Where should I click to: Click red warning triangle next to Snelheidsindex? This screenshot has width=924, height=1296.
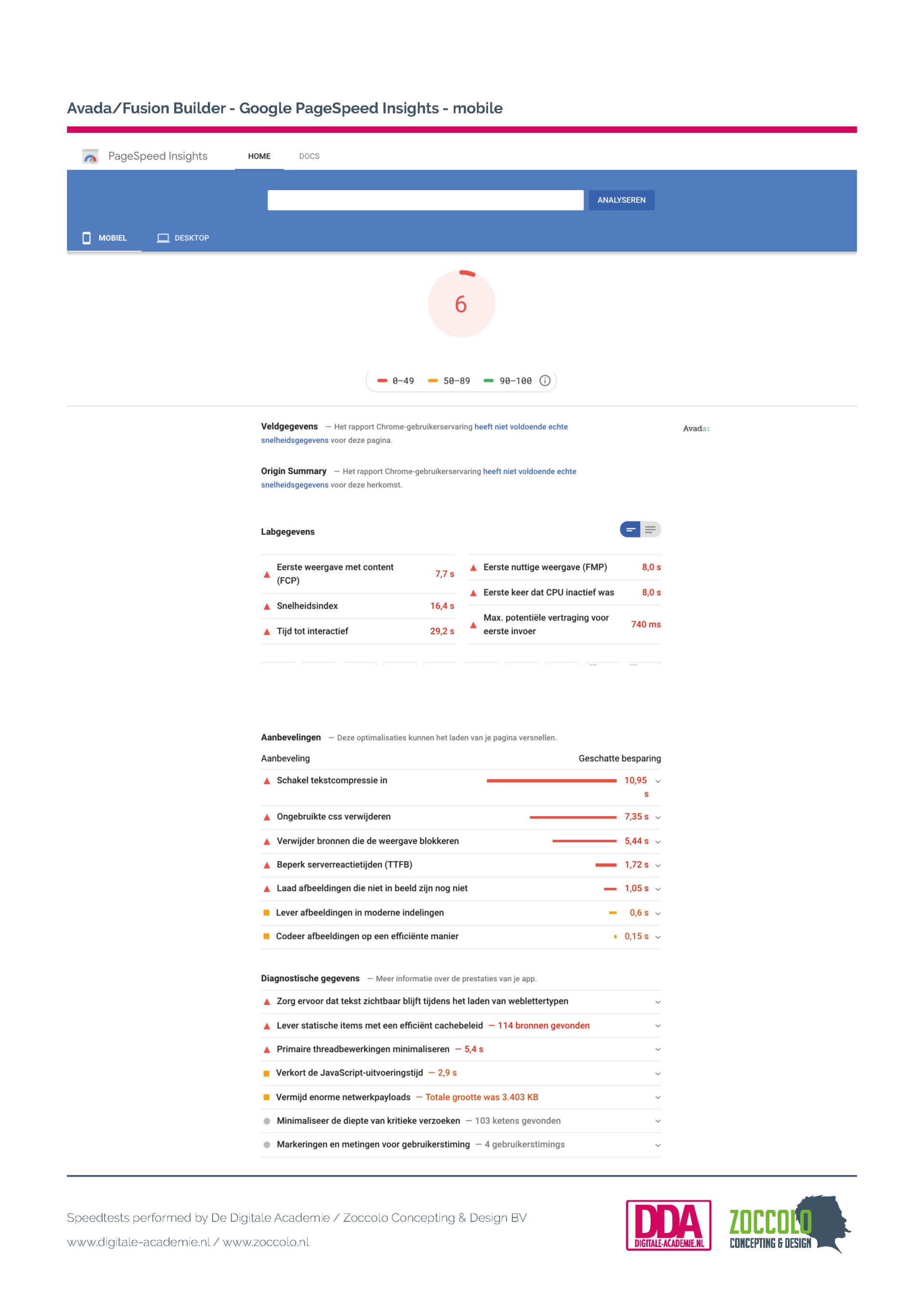click(x=266, y=606)
